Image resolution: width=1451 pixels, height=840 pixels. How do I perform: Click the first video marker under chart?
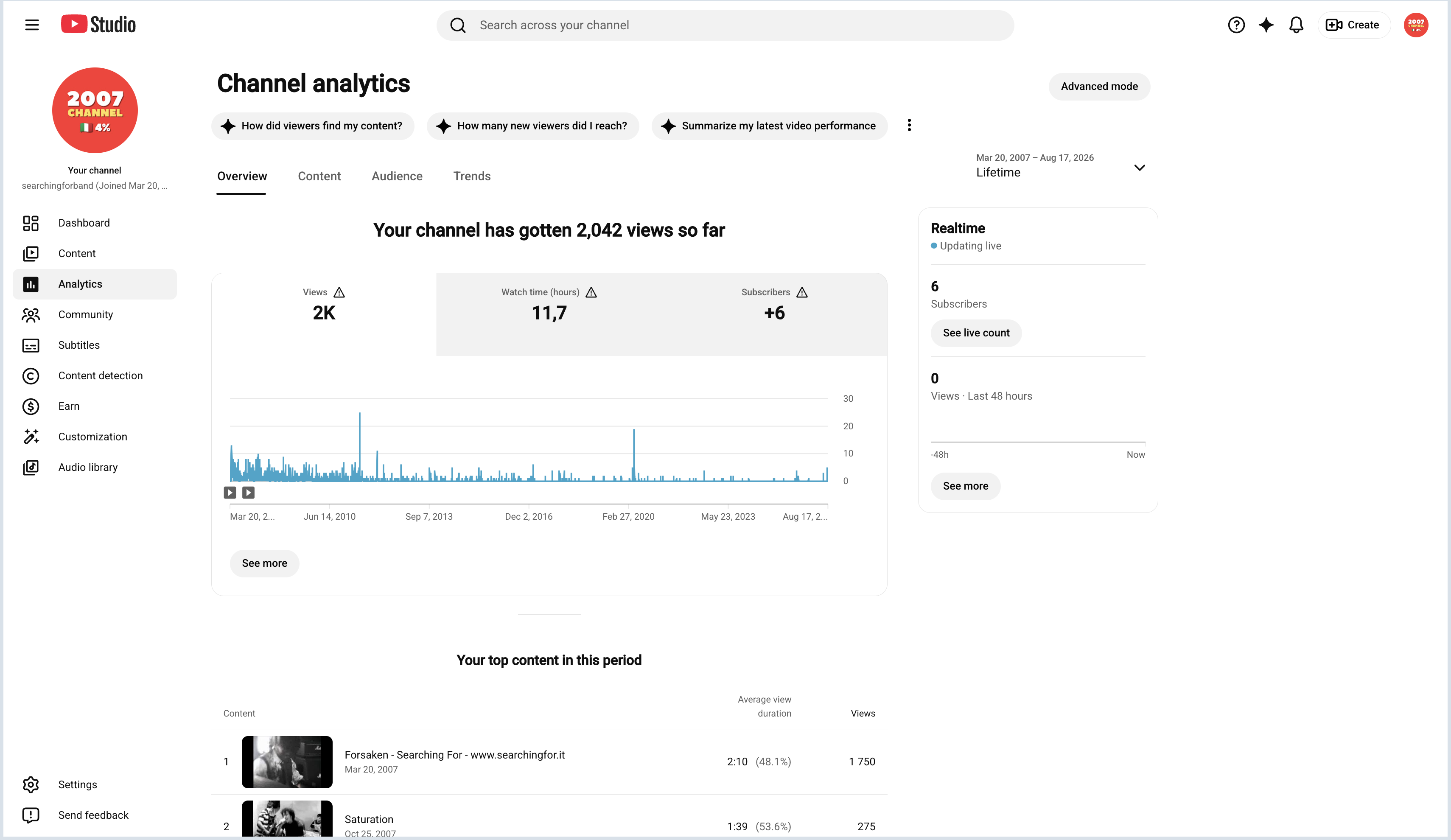coord(230,493)
